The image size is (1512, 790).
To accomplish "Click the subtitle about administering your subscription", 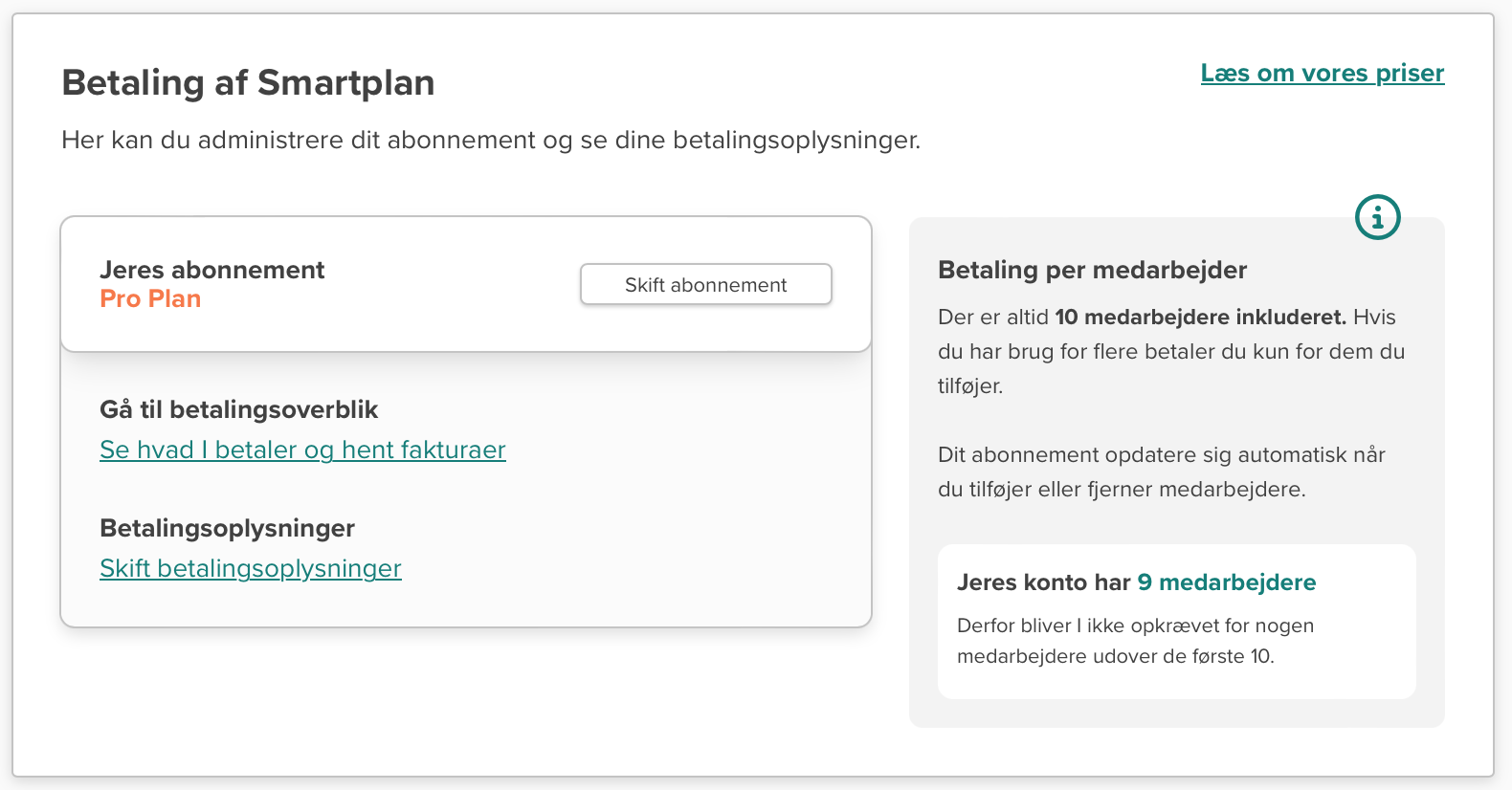I will pyautogui.click(x=490, y=141).
